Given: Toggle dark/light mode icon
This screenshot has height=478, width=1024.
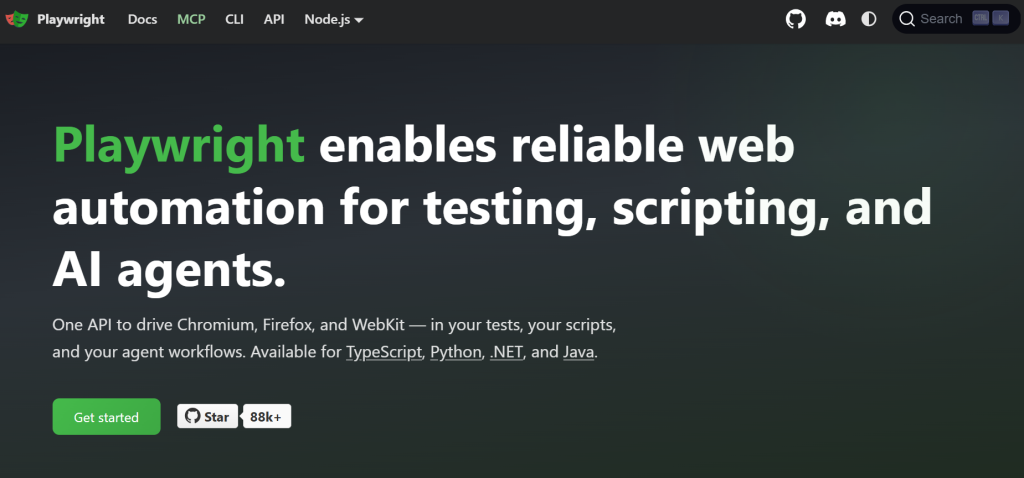Looking at the screenshot, I should [x=869, y=19].
